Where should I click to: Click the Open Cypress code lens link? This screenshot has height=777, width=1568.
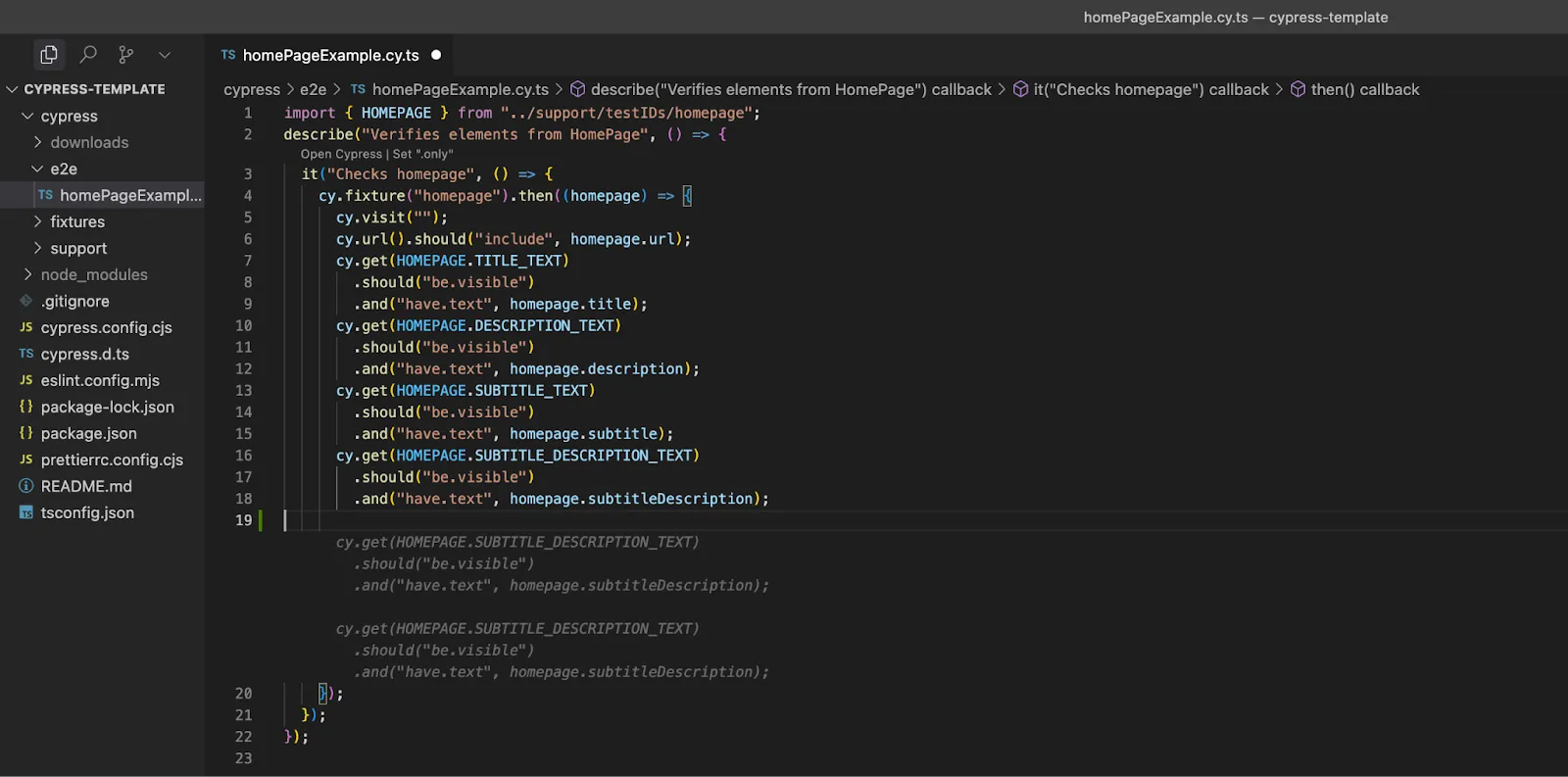tap(341, 154)
